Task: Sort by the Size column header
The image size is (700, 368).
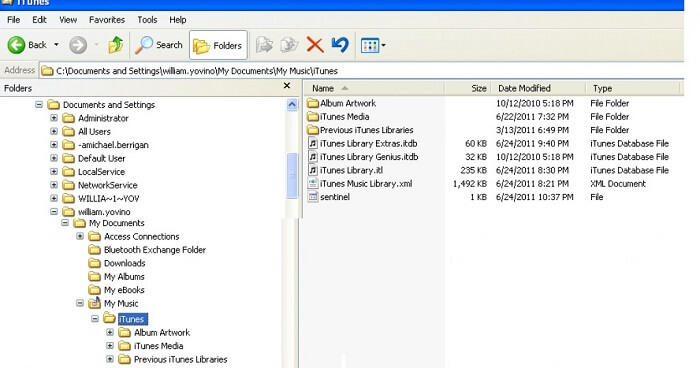Action: (467, 88)
